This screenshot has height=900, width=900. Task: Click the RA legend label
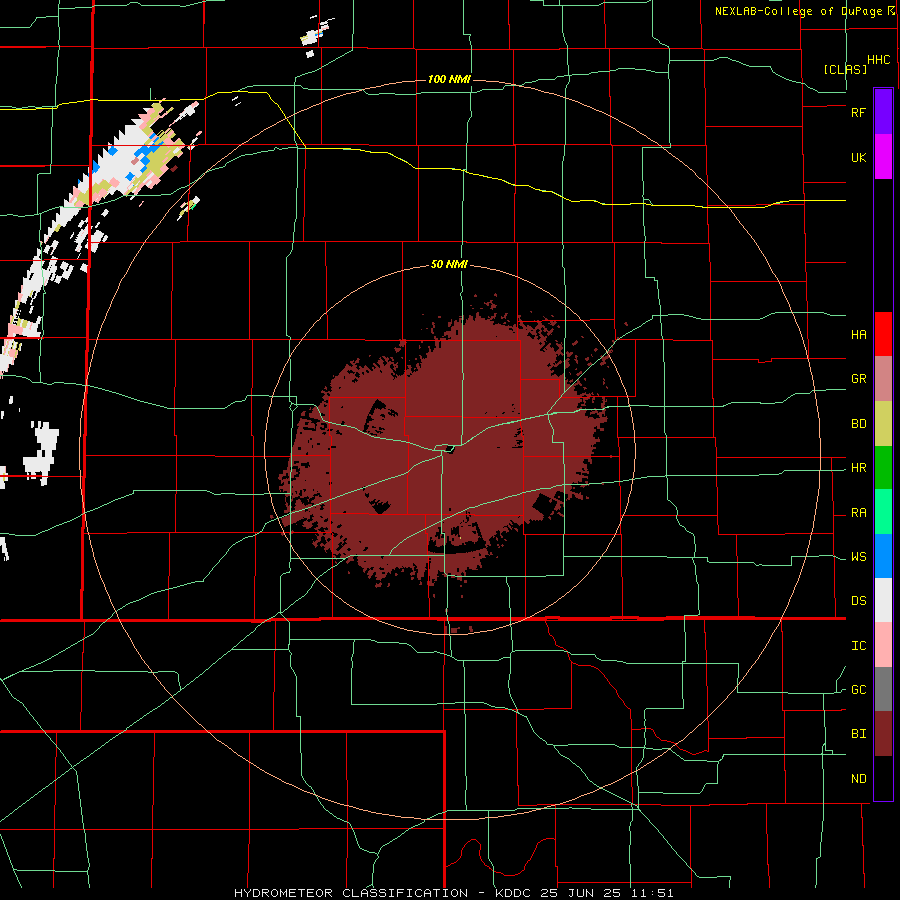coord(858,513)
